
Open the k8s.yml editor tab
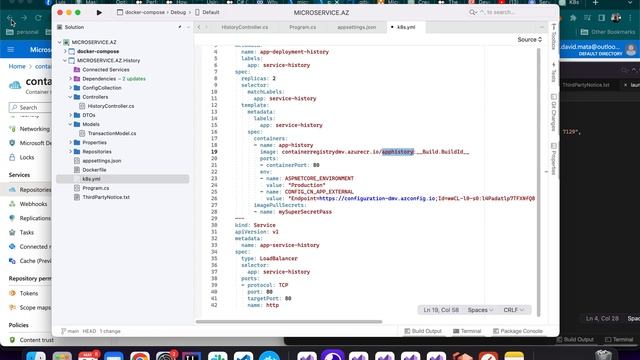[406, 27]
